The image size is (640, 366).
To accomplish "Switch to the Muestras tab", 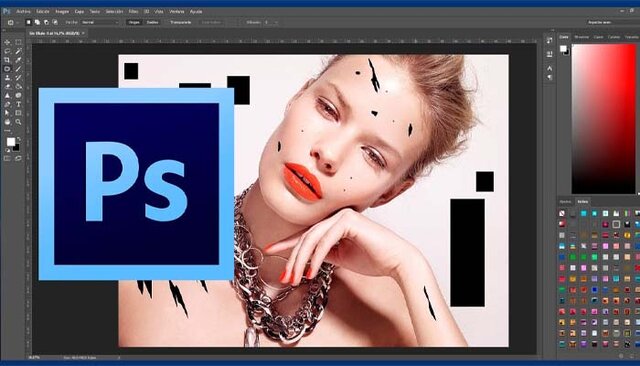I will coord(582,37).
